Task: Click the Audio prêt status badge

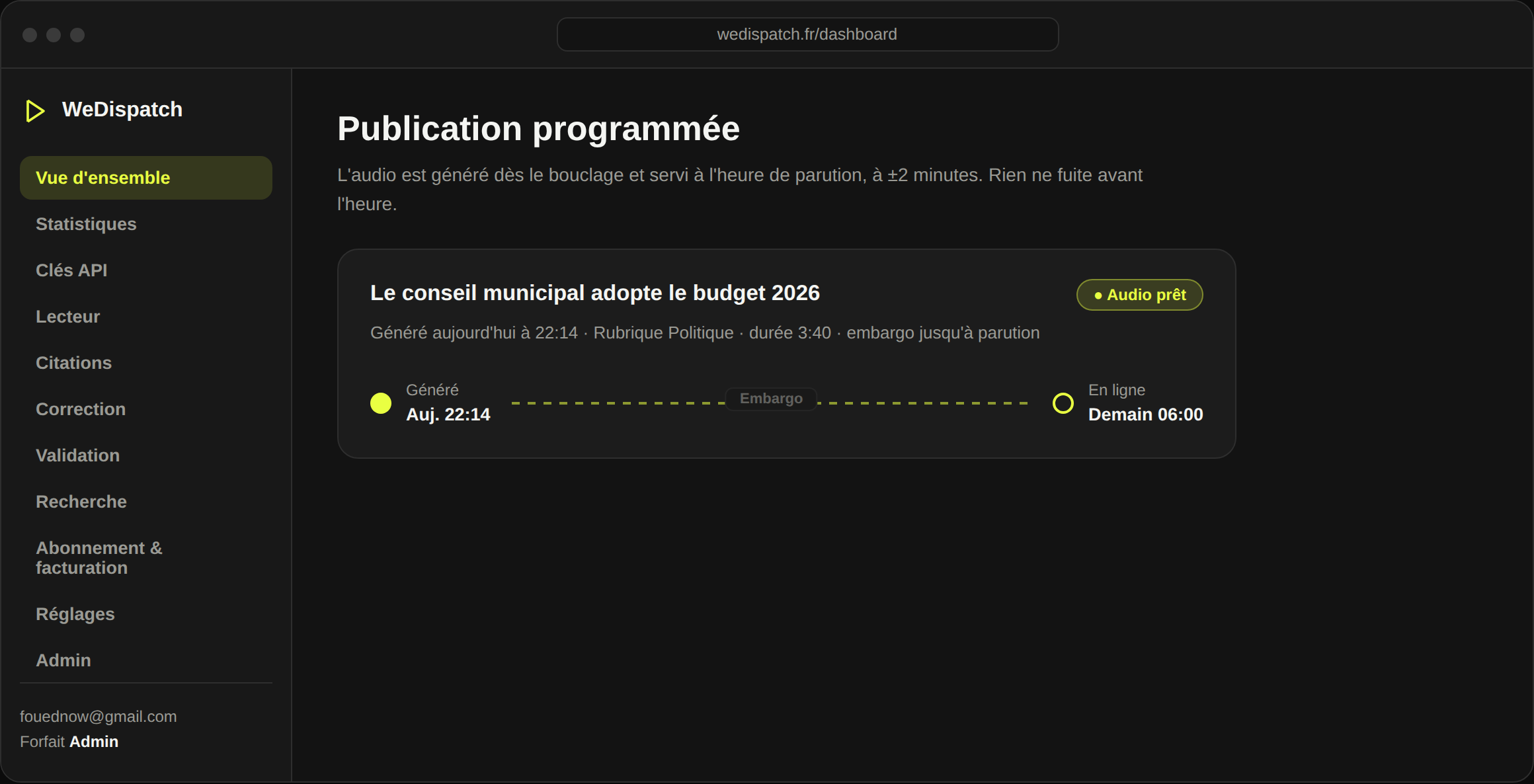Action: point(1139,295)
